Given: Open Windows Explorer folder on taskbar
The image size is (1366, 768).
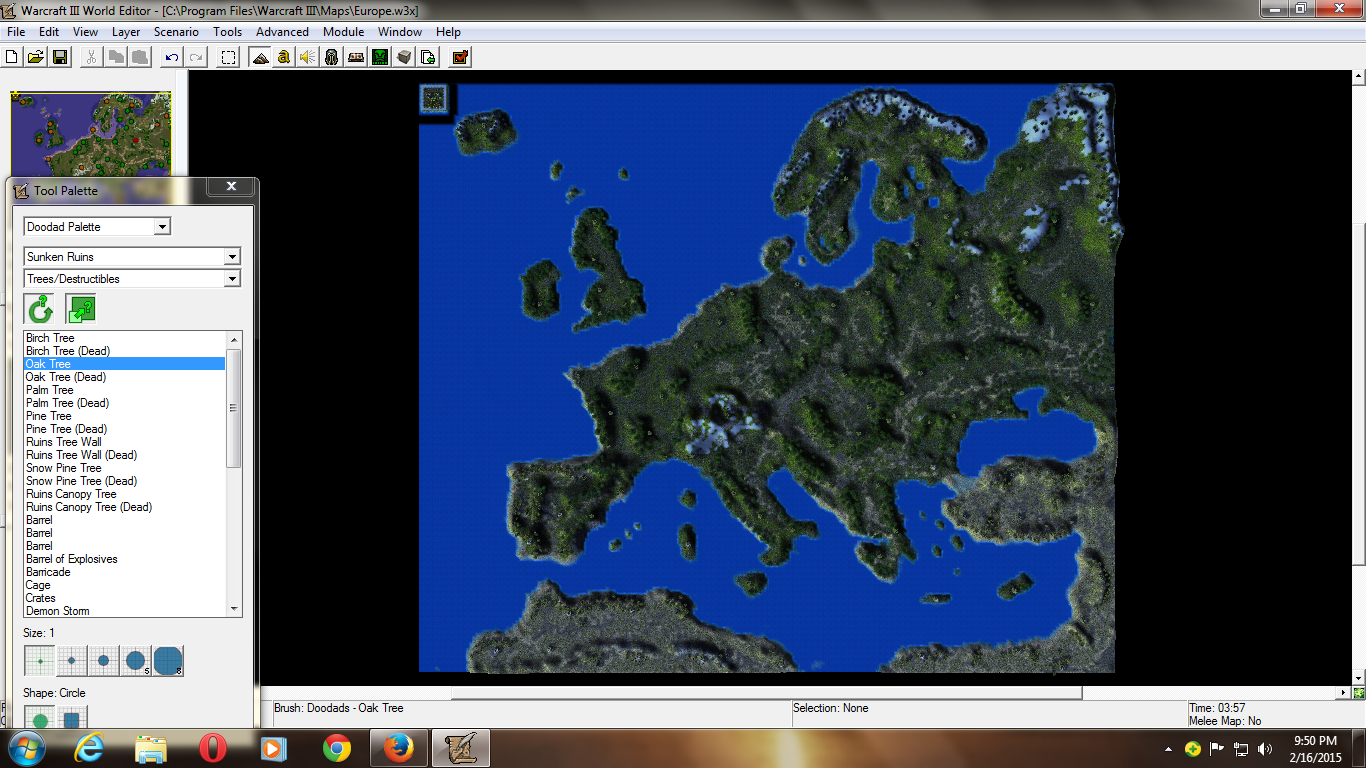Looking at the screenshot, I should click(151, 748).
